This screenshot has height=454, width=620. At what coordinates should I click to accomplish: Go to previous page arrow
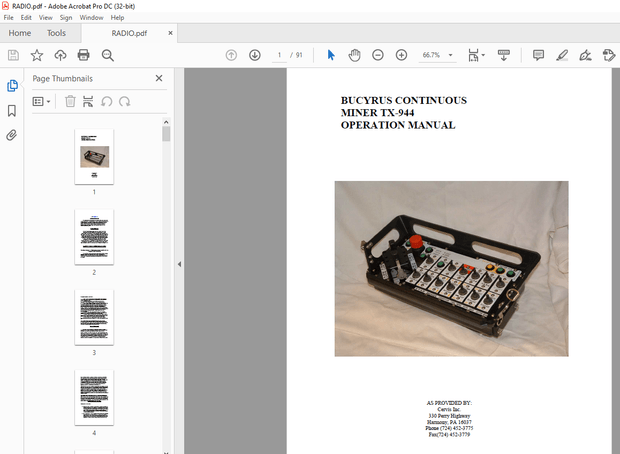231,55
